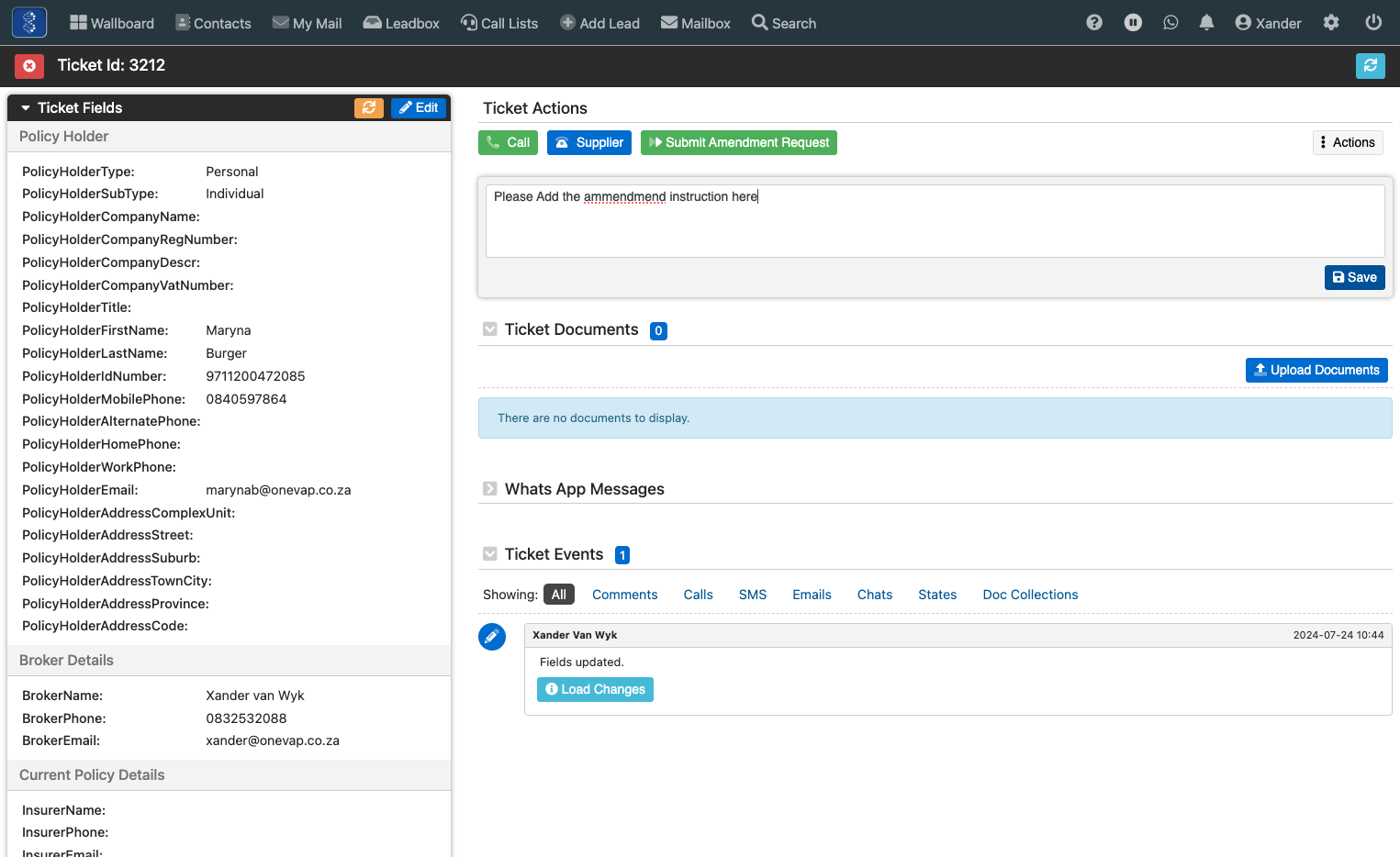Screen dimensions: 1400x857
Task: Open the Actions dropdown menu
Action: tap(1347, 142)
